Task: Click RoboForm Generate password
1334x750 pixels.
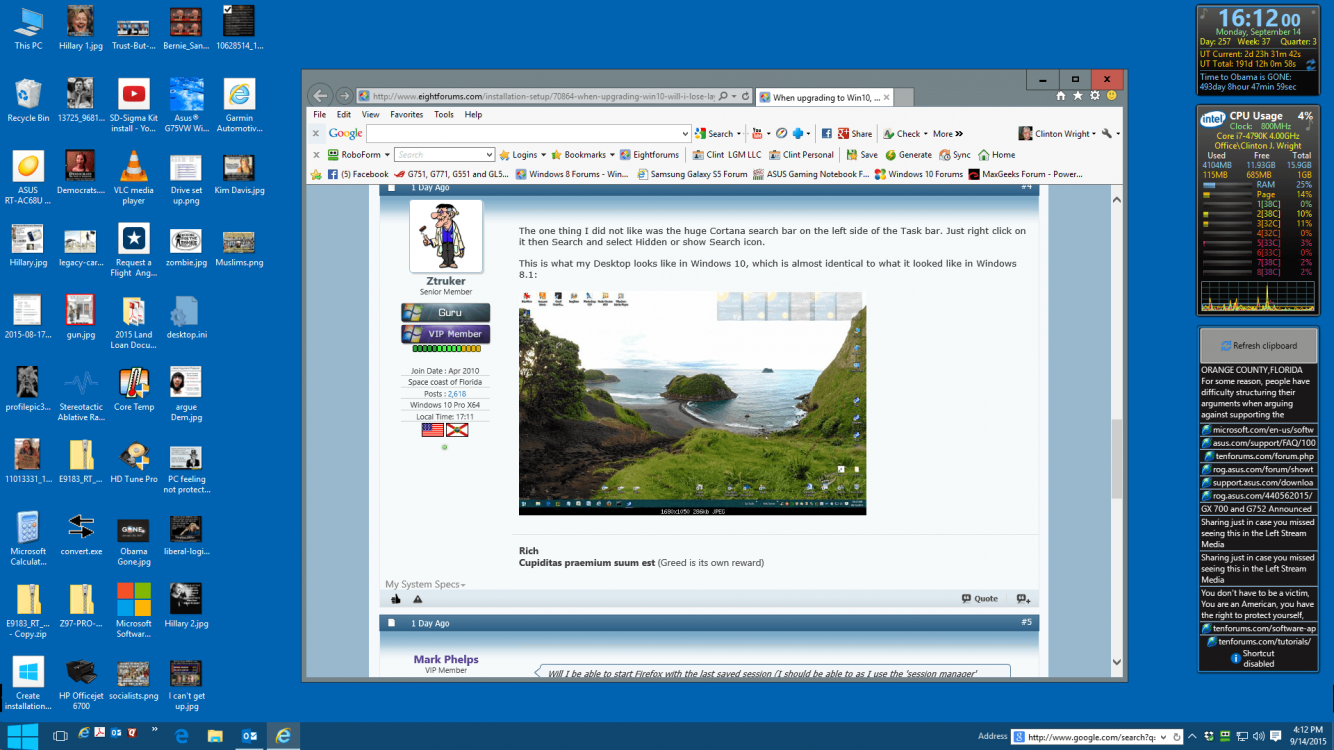Action: (x=909, y=155)
